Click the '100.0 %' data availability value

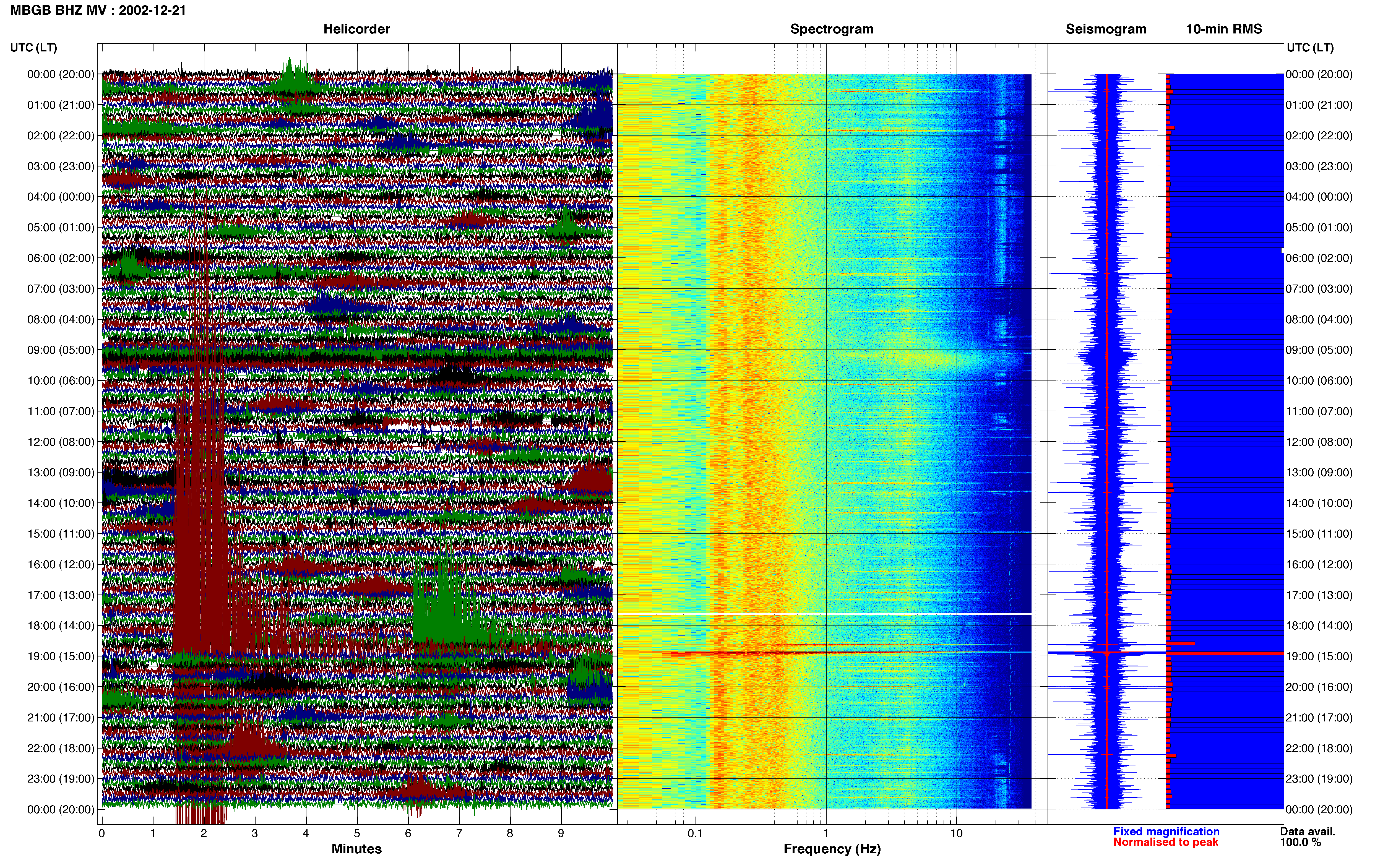tap(1300, 842)
